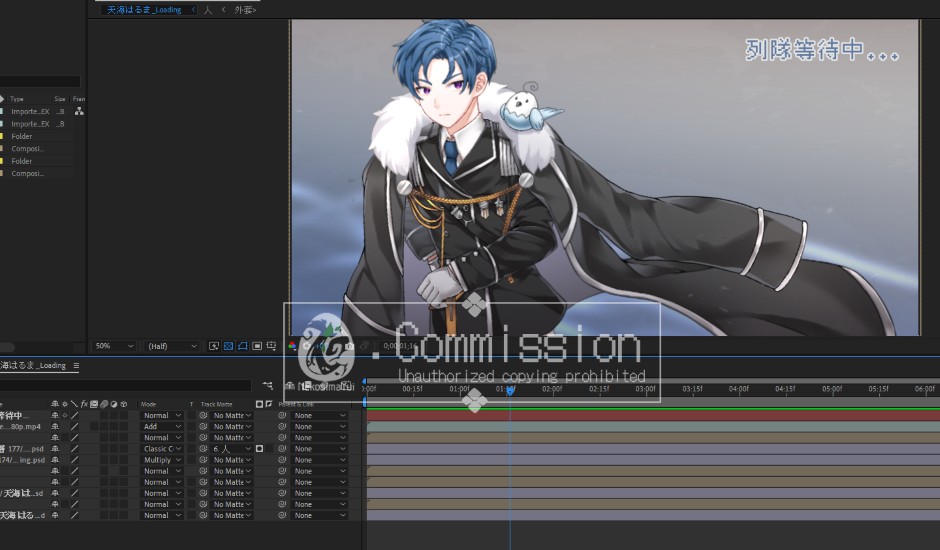The height and width of the screenshot is (550, 940).
Task: Click the Type column header in Project panel
Action: coord(17,99)
